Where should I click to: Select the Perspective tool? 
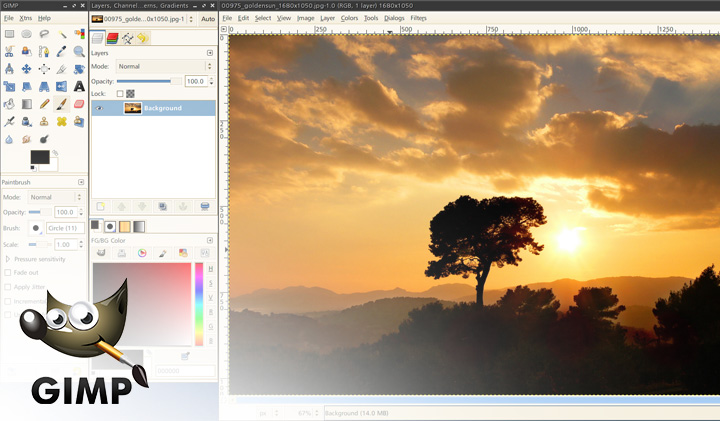(44, 86)
